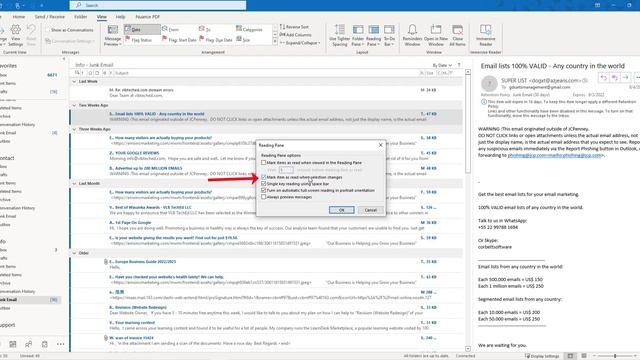
Task: Open the Expand/Collapse dropdown
Action: (300, 43)
